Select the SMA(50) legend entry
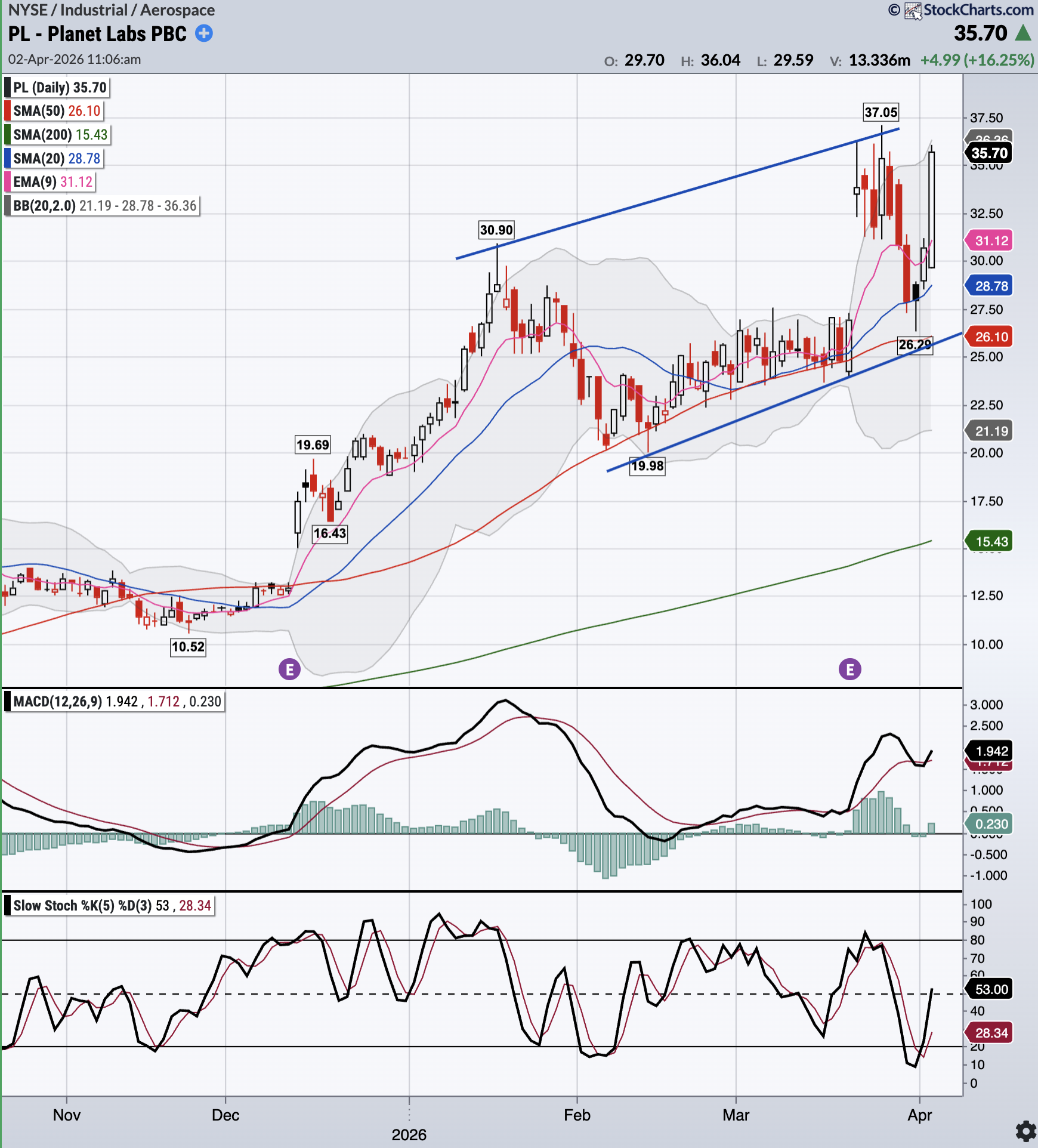Viewport: 1038px width, 1148px height. [56, 111]
